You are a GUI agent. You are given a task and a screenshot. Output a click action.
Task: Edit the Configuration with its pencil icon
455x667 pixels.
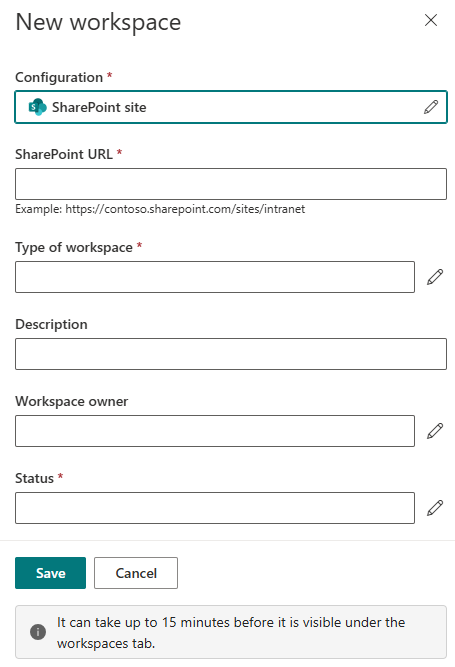click(431, 107)
